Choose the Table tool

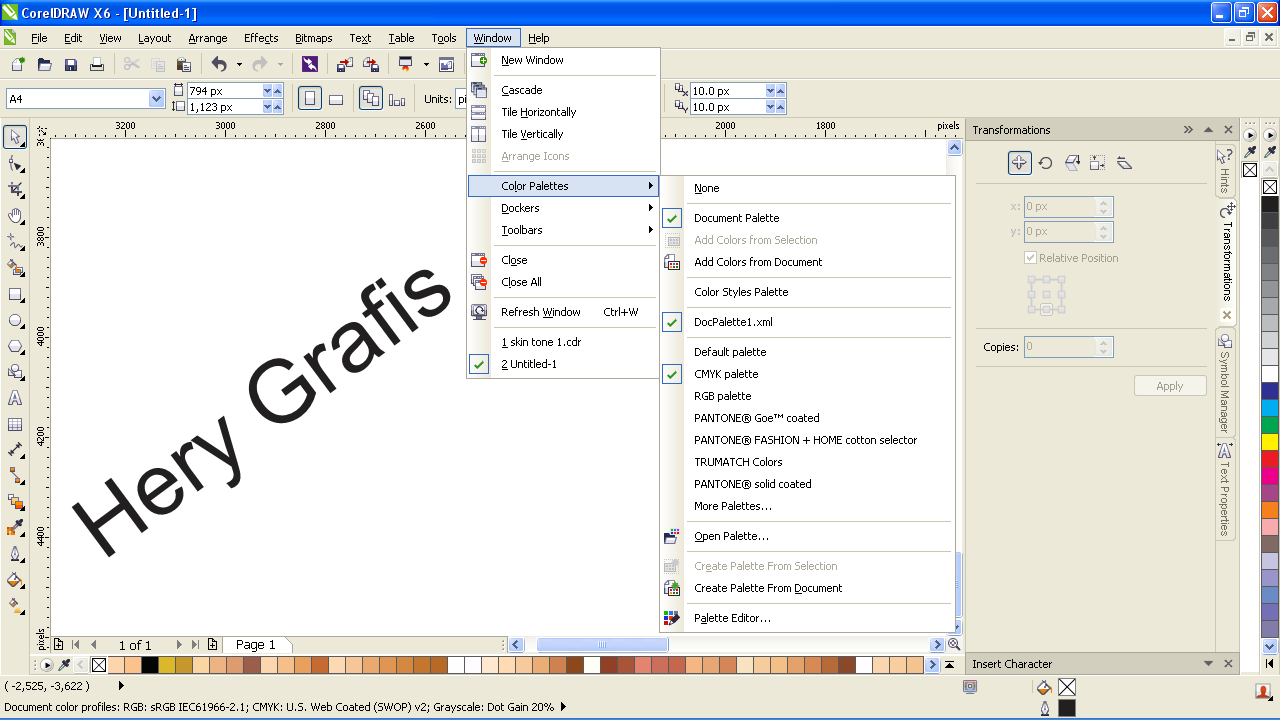click(x=15, y=424)
